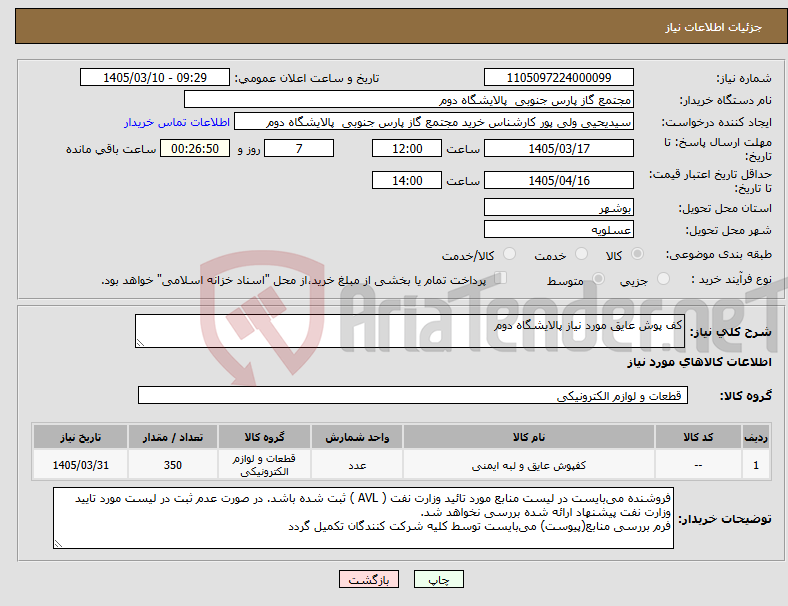Click the quantity cell 350
788x606 pixels.
coord(172,465)
